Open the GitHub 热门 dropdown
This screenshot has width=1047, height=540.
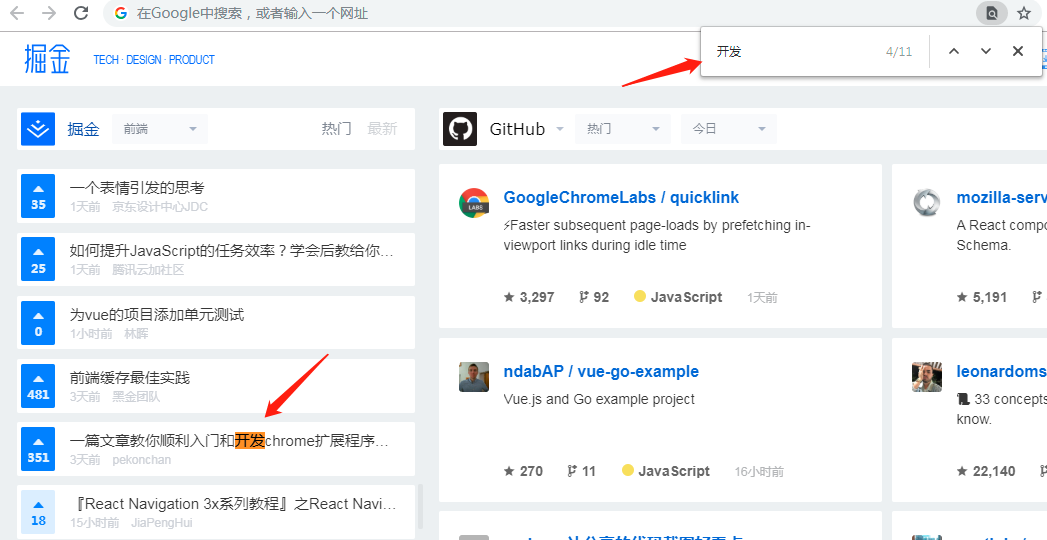622,129
